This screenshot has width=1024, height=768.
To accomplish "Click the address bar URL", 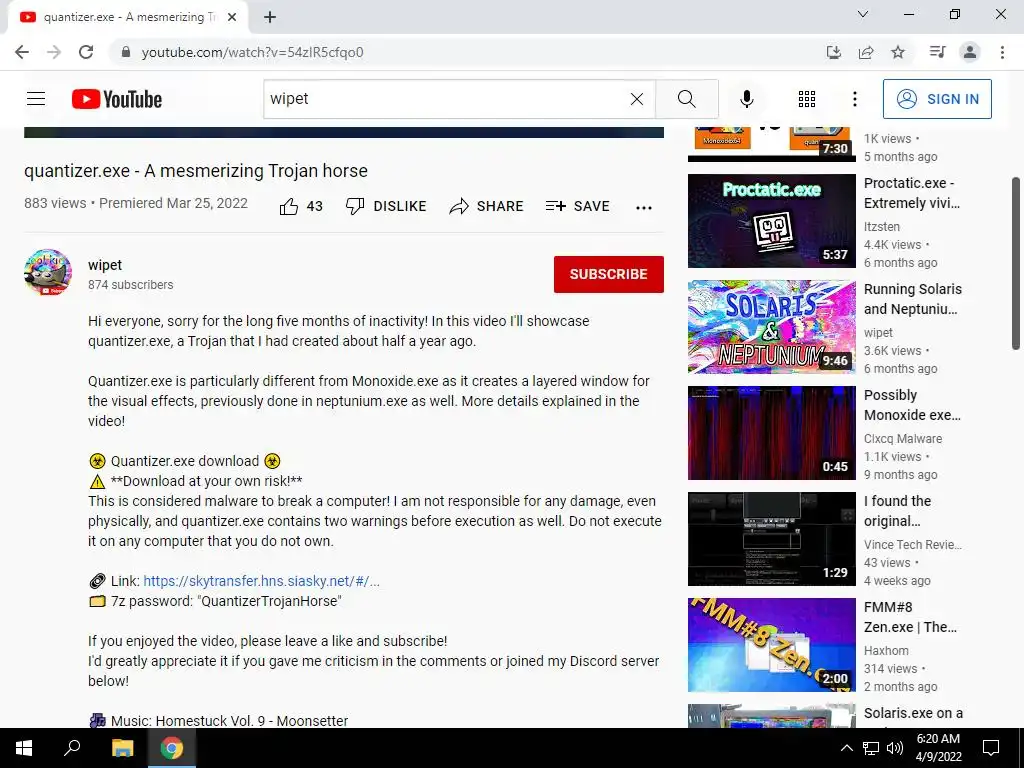I will click(x=252, y=52).
